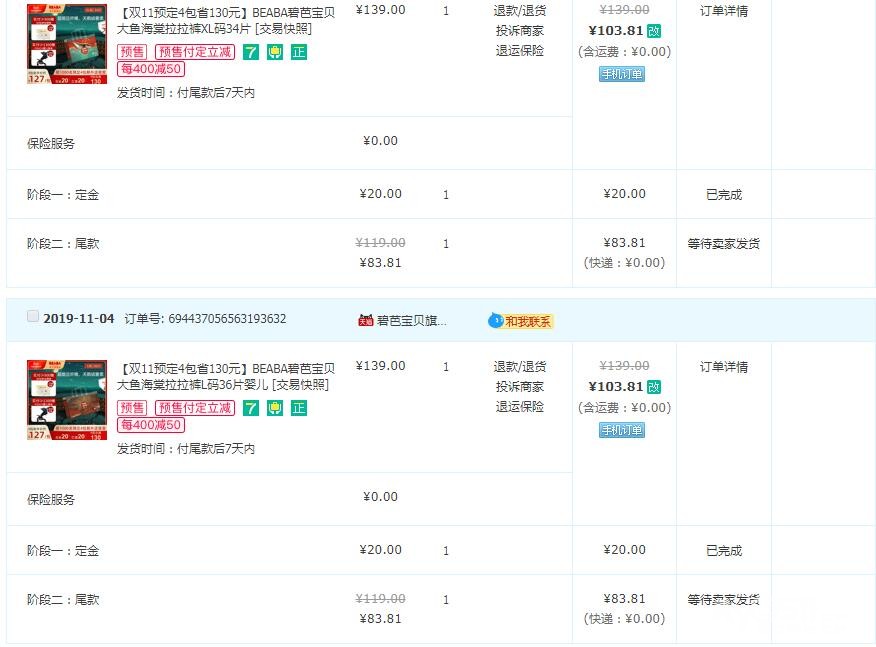The height and width of the screenshot is (647, 876).
Task: Click 退运保险 for the L码36片 order
Action: pyautogui.click(x=519, y=407)
